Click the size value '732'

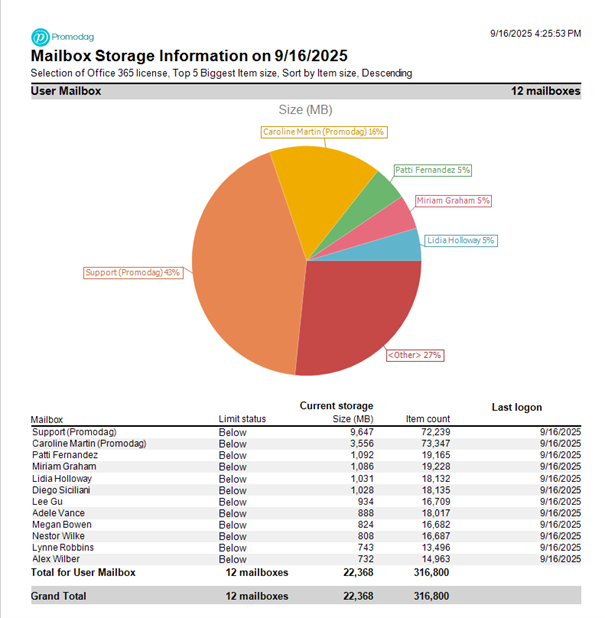click(x=366, y=559)
